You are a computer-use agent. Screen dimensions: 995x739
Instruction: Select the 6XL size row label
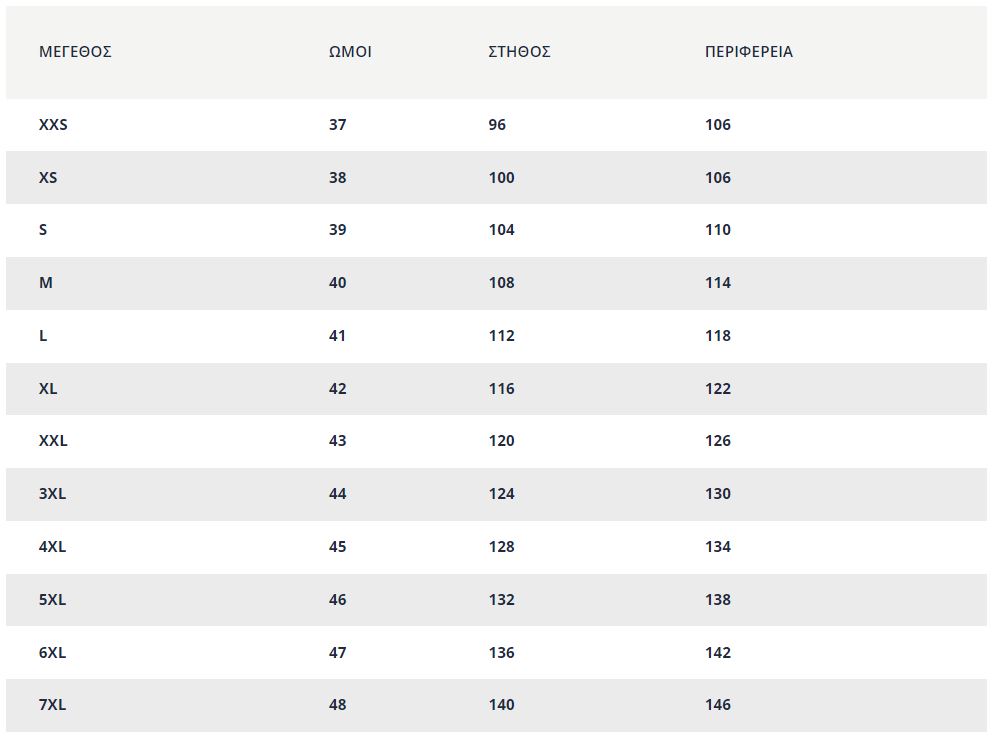(53, 653)
